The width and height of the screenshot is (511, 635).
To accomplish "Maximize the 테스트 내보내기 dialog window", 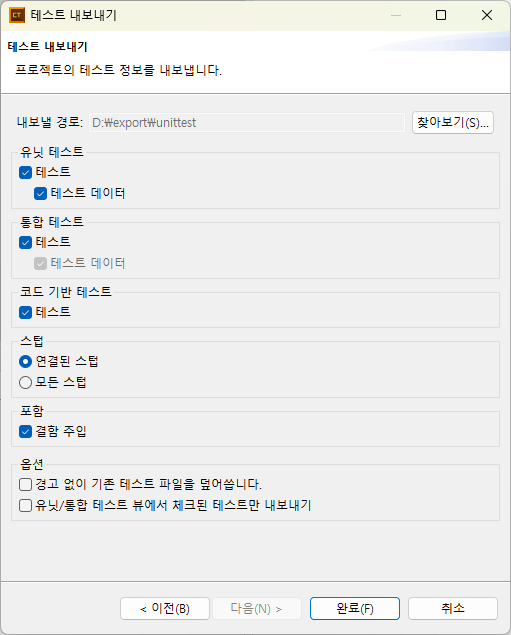I will click(441, 15).
